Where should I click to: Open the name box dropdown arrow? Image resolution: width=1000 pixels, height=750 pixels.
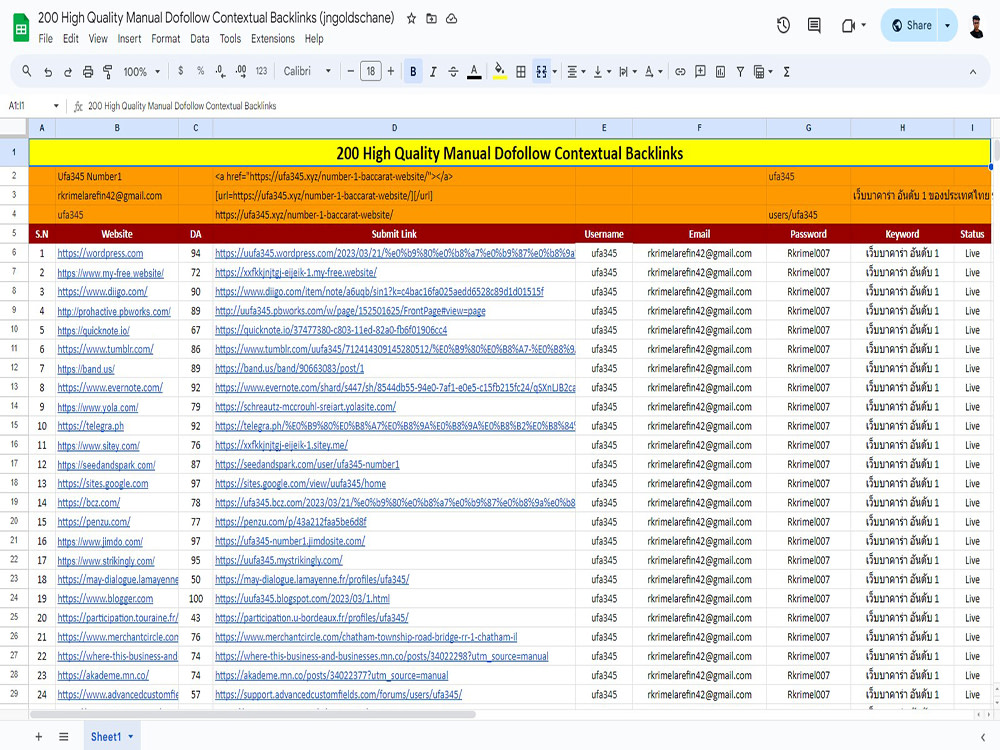pyautogui.click(x=56, y=106)
